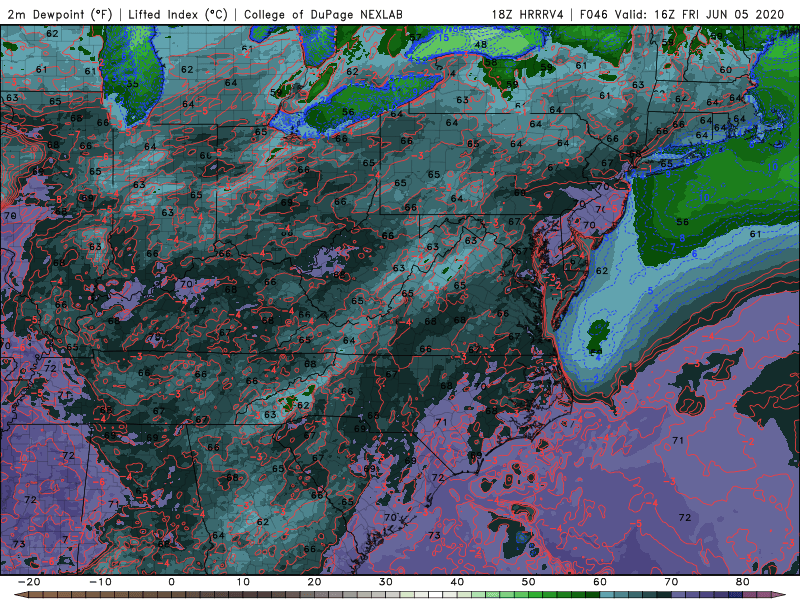Click the 60 tick label on the color scale
The image size is (800, 600).
(x=600, y=582)
